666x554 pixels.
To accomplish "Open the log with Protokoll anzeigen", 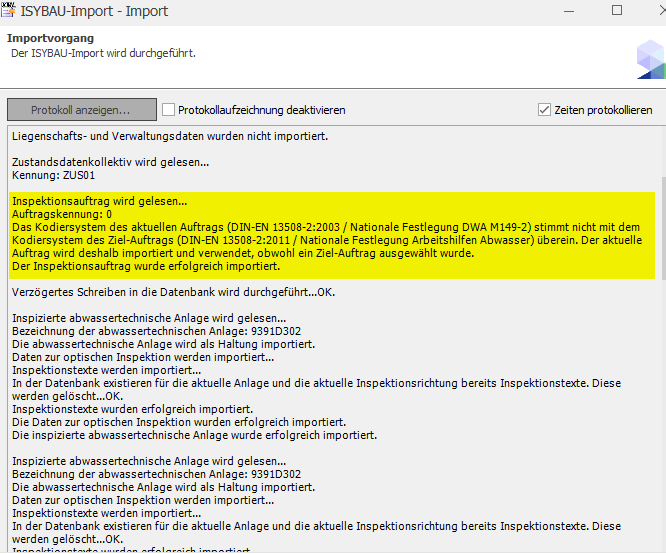I will click(81, 110).
